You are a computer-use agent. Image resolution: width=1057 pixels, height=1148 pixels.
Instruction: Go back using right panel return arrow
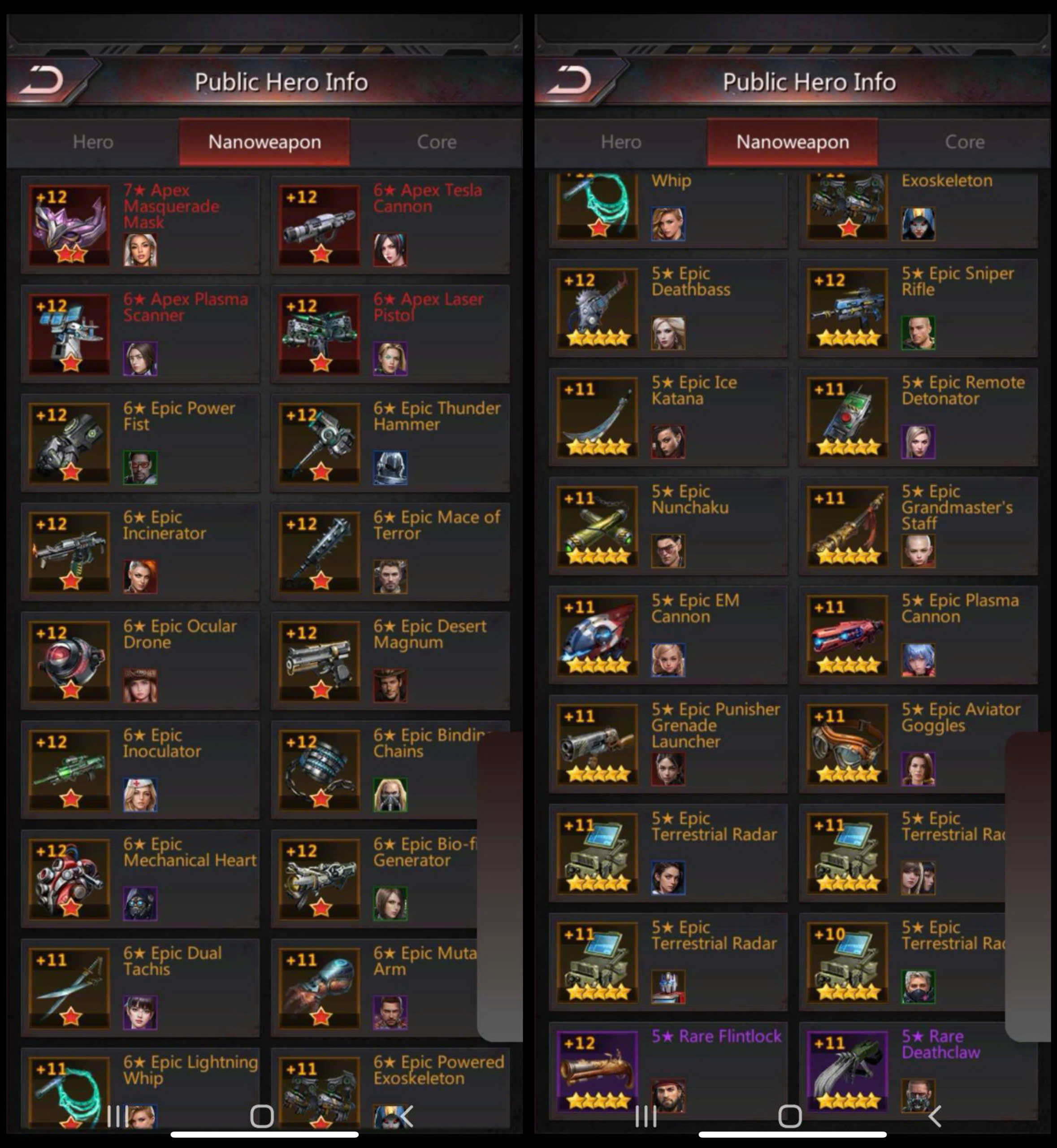[x=571, y=80]
